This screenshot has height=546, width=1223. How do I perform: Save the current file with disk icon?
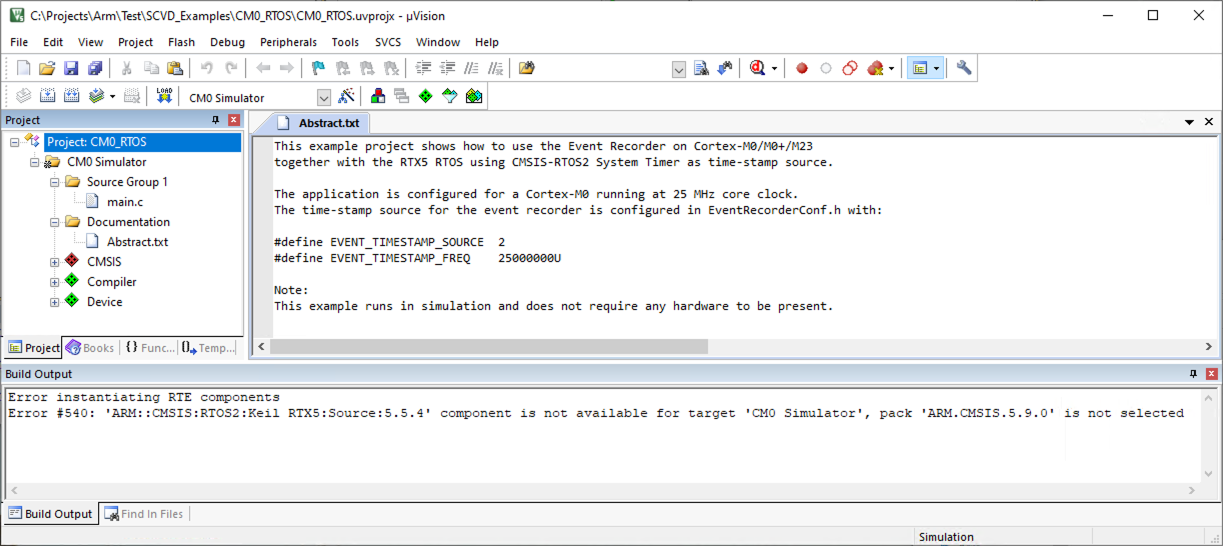pyautogui.click(x=71, y=68)
